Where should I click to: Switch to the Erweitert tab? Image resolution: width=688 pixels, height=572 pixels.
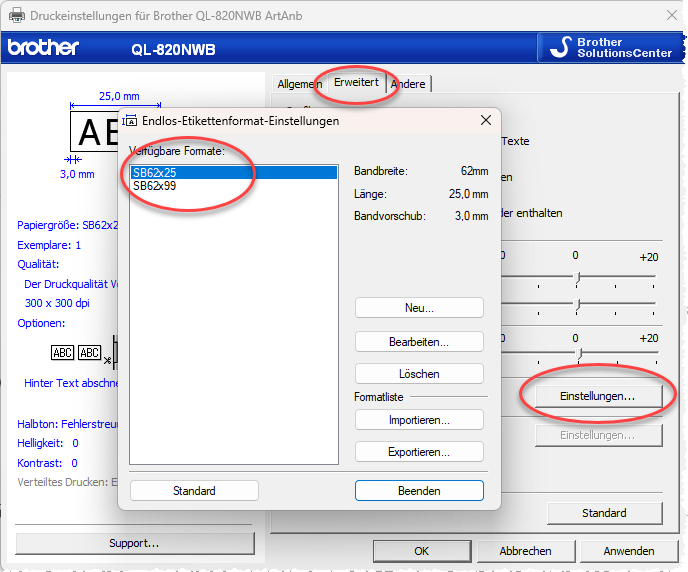pyautogui.click(x=356, y=82)
